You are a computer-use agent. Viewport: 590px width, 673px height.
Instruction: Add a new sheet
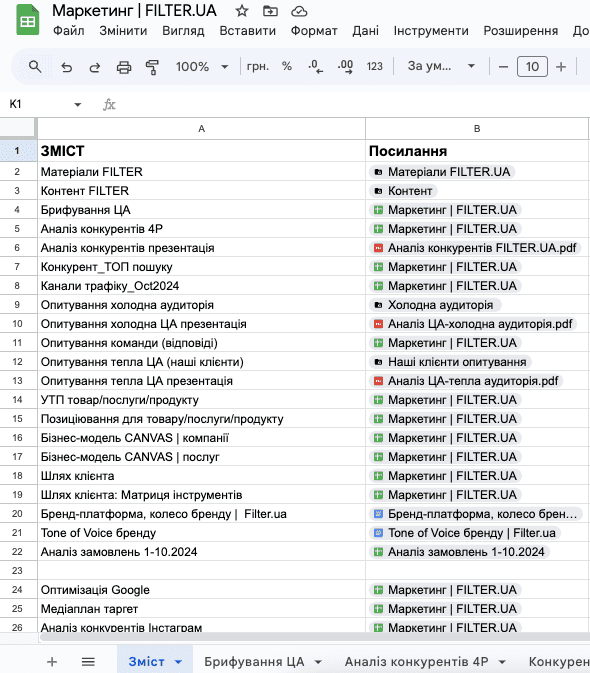52,661
